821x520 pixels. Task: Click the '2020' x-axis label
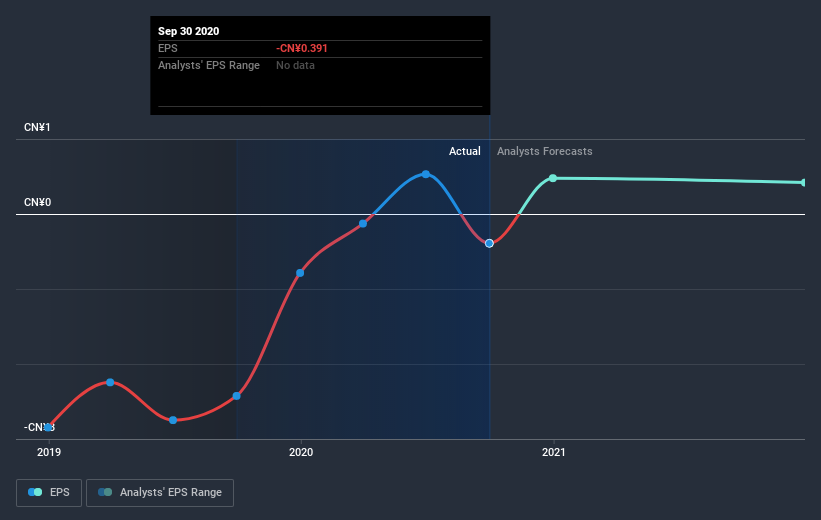301,452
